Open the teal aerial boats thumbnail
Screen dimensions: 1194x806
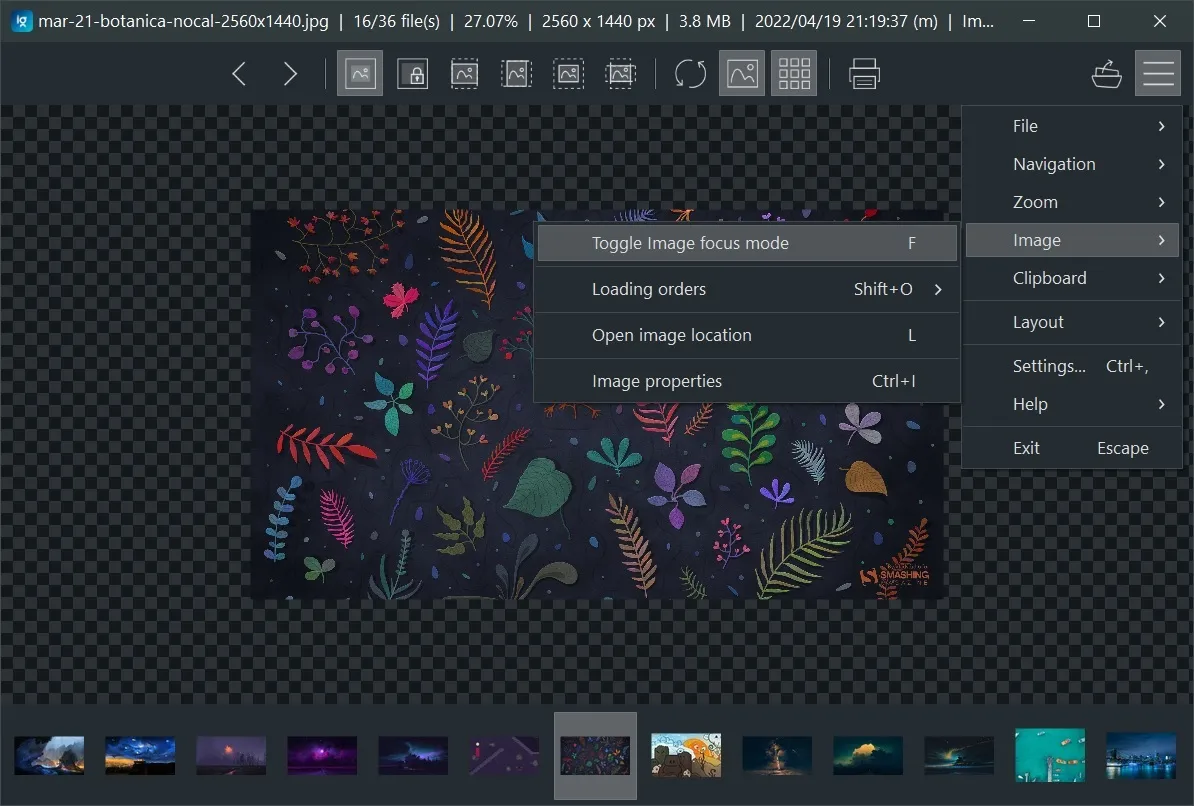[1050, 755]
